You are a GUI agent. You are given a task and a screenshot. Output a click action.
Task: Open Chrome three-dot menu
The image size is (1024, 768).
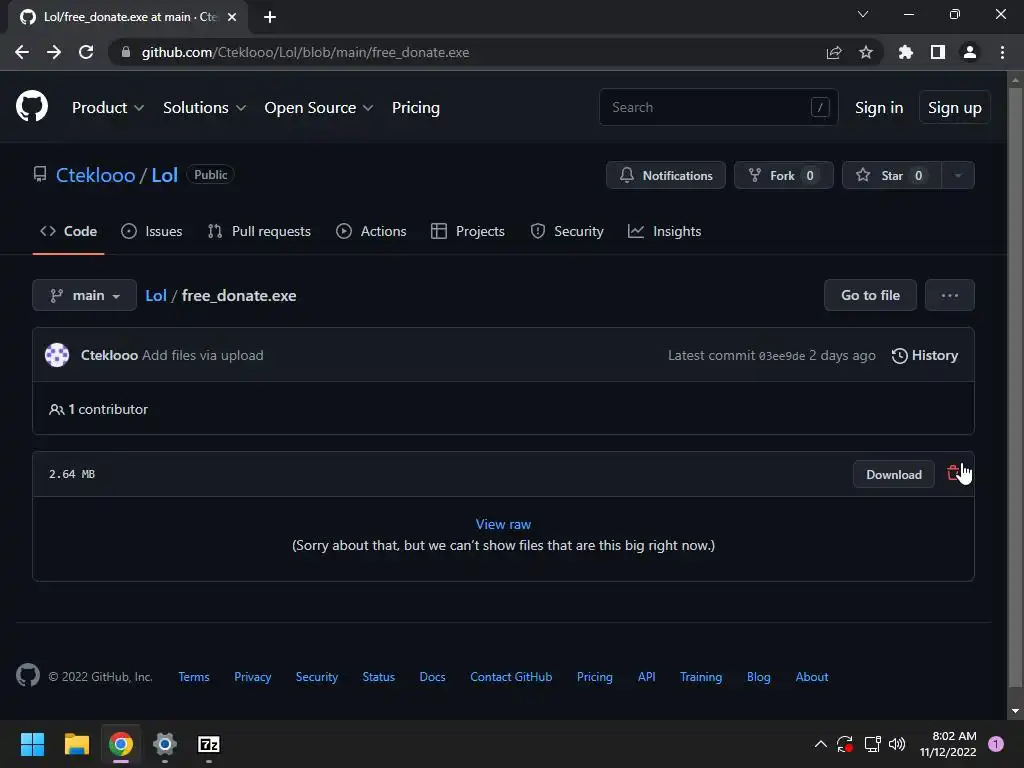point(1002,52)
